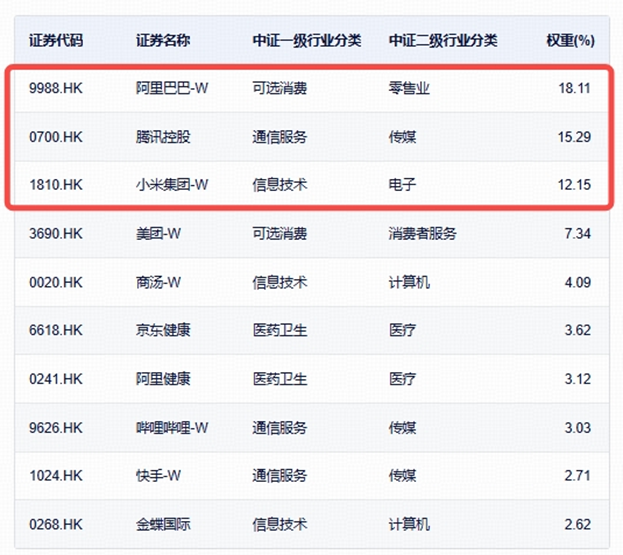Screen dimensions: 623x555
Task: Select the 京东健康 name cell
Action: (163, 331)
